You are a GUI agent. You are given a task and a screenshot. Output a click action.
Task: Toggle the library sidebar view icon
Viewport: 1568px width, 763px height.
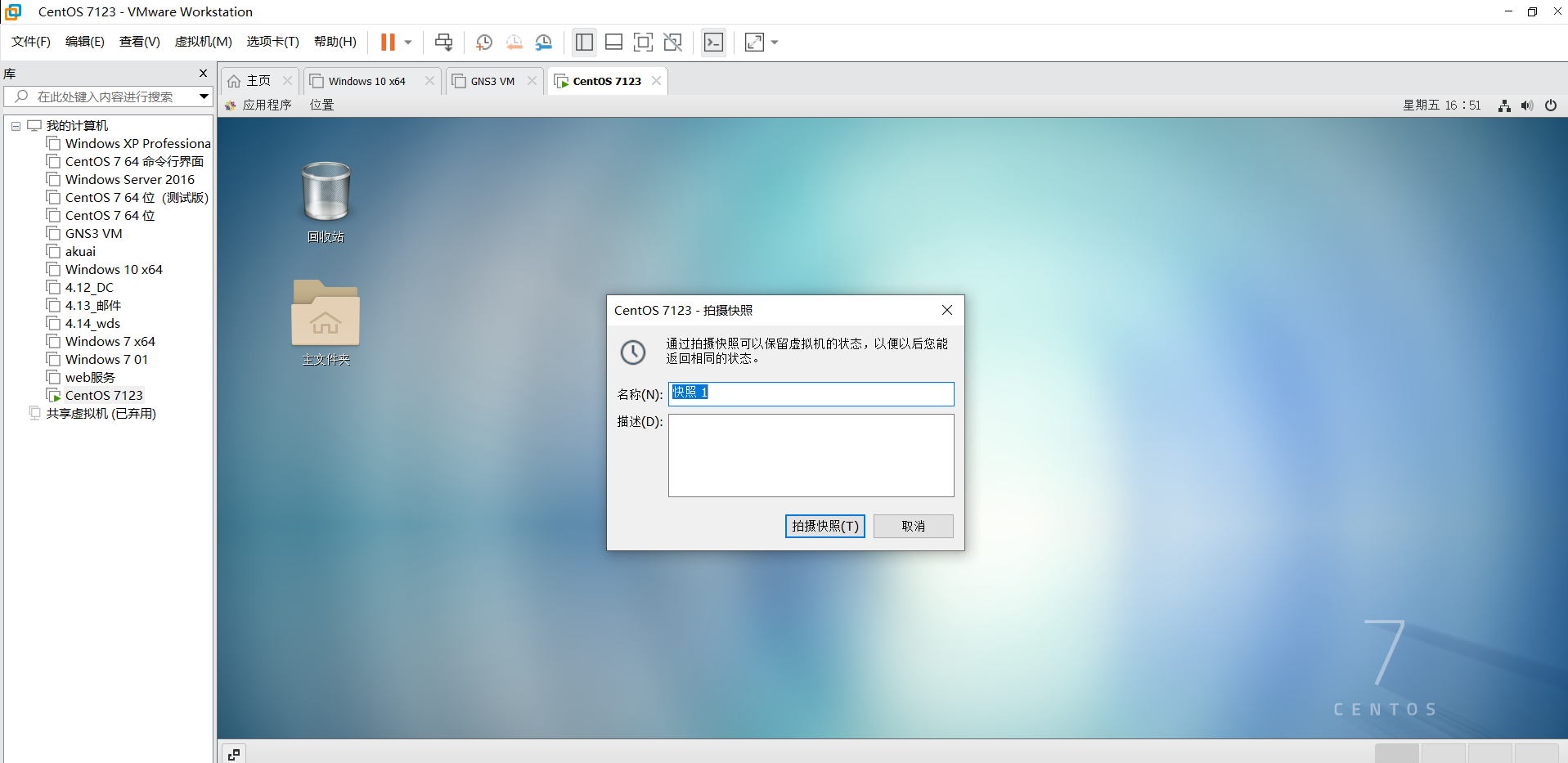click(x=584, y=42)
